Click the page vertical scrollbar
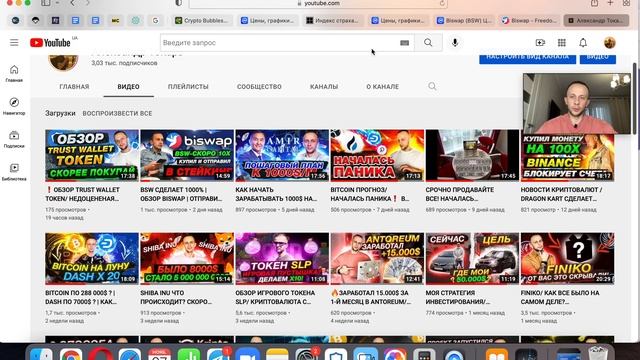Image resolution: width=640 pixels, height=360 pixels. coord(634,98)
